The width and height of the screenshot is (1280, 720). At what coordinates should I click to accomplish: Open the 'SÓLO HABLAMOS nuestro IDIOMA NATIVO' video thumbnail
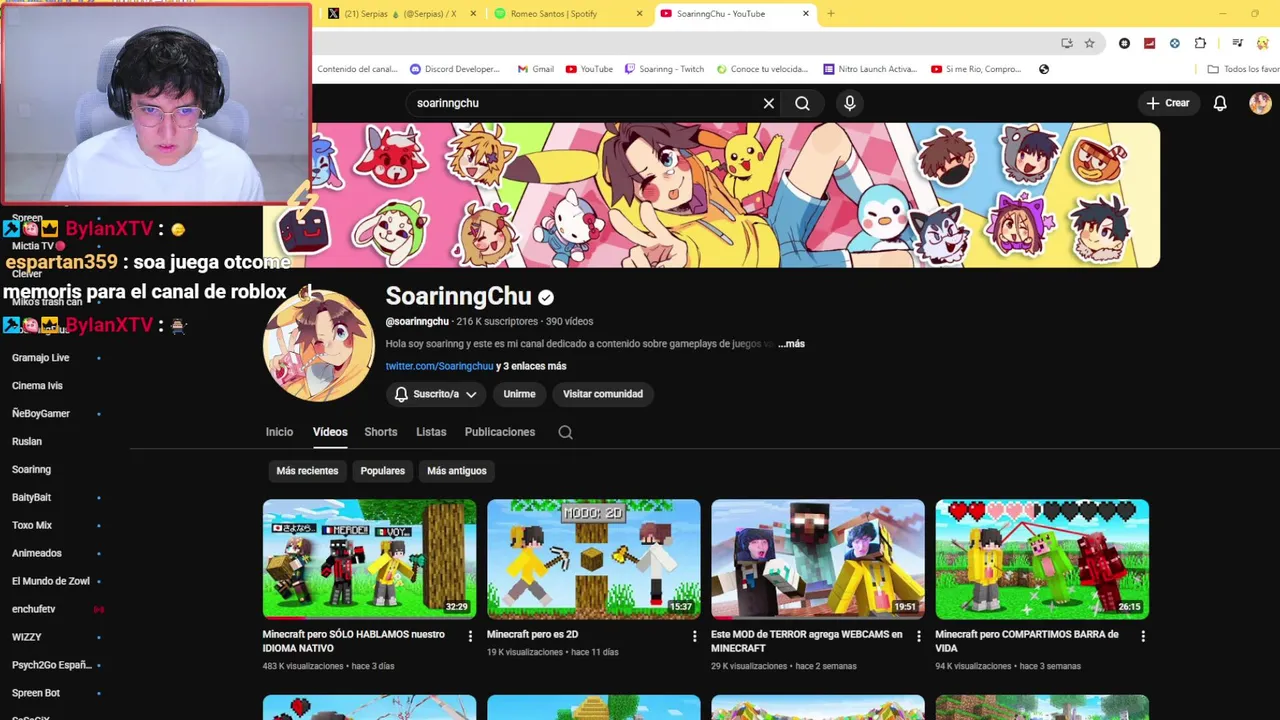click(x=369, y=559)
